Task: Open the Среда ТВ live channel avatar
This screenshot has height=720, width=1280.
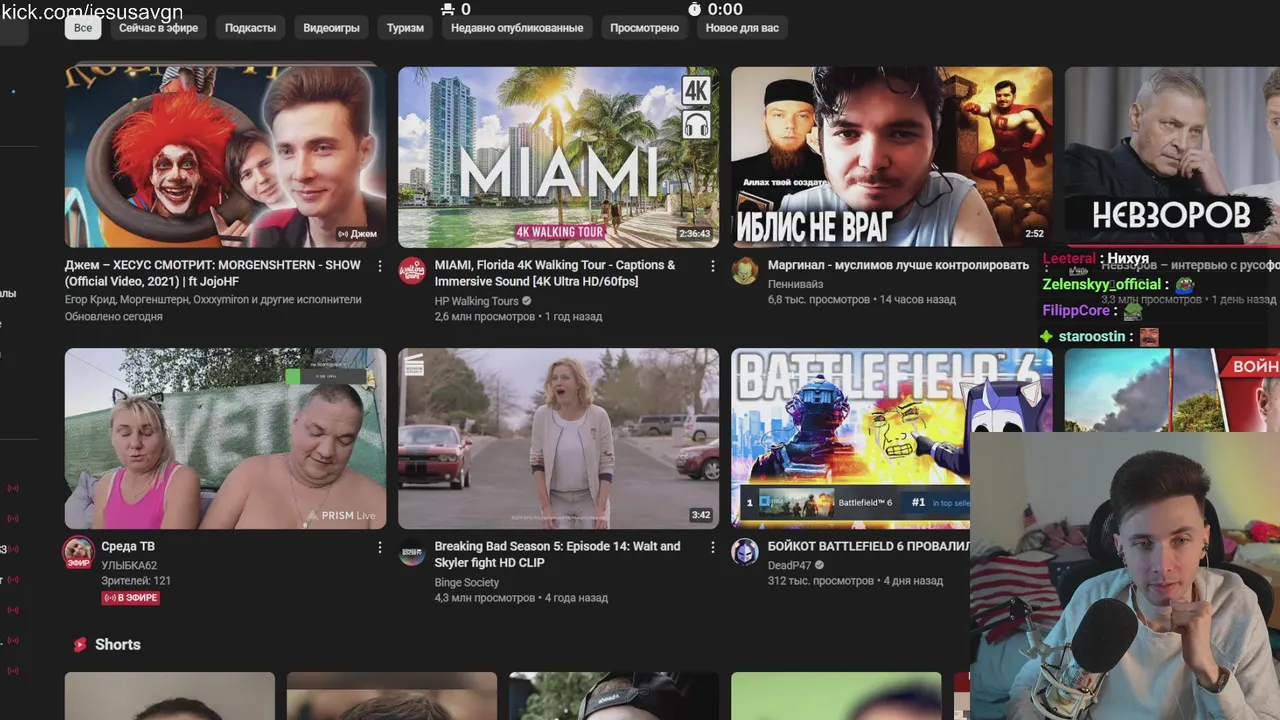Action: click(78, 552)
